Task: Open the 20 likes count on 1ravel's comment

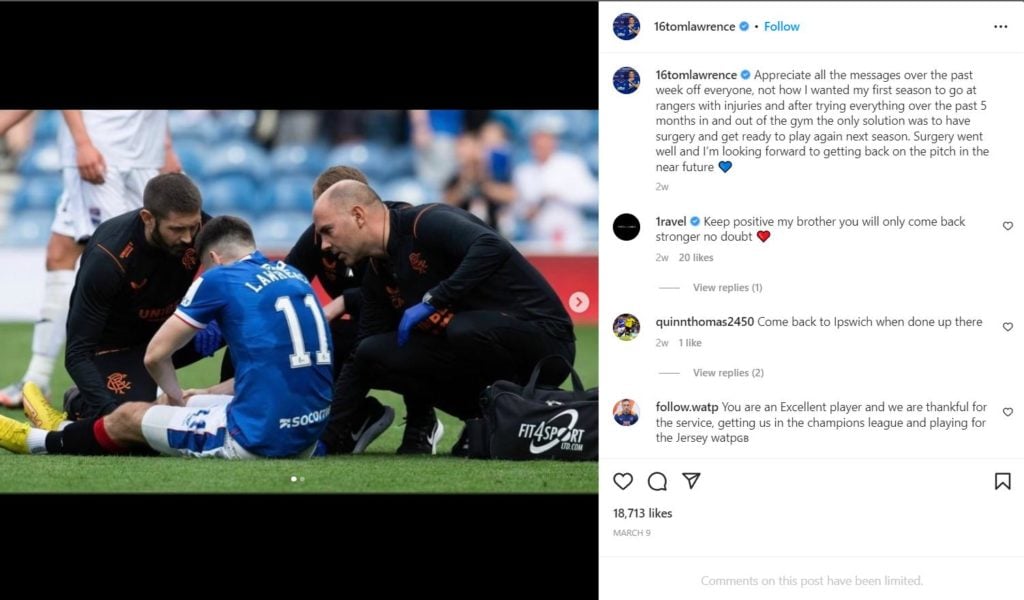Action: 696,257
